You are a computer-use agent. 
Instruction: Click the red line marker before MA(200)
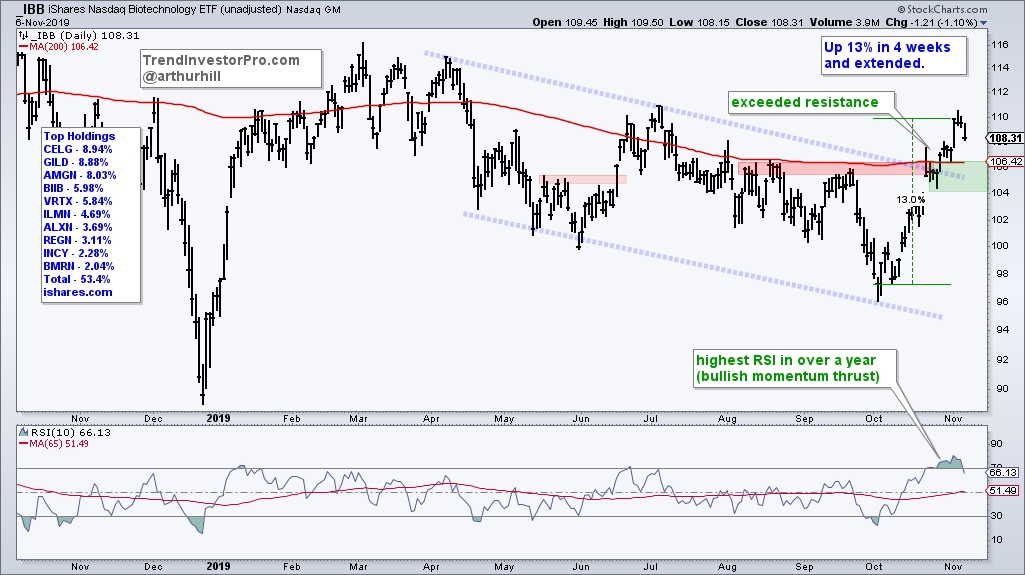coord(24,47)
